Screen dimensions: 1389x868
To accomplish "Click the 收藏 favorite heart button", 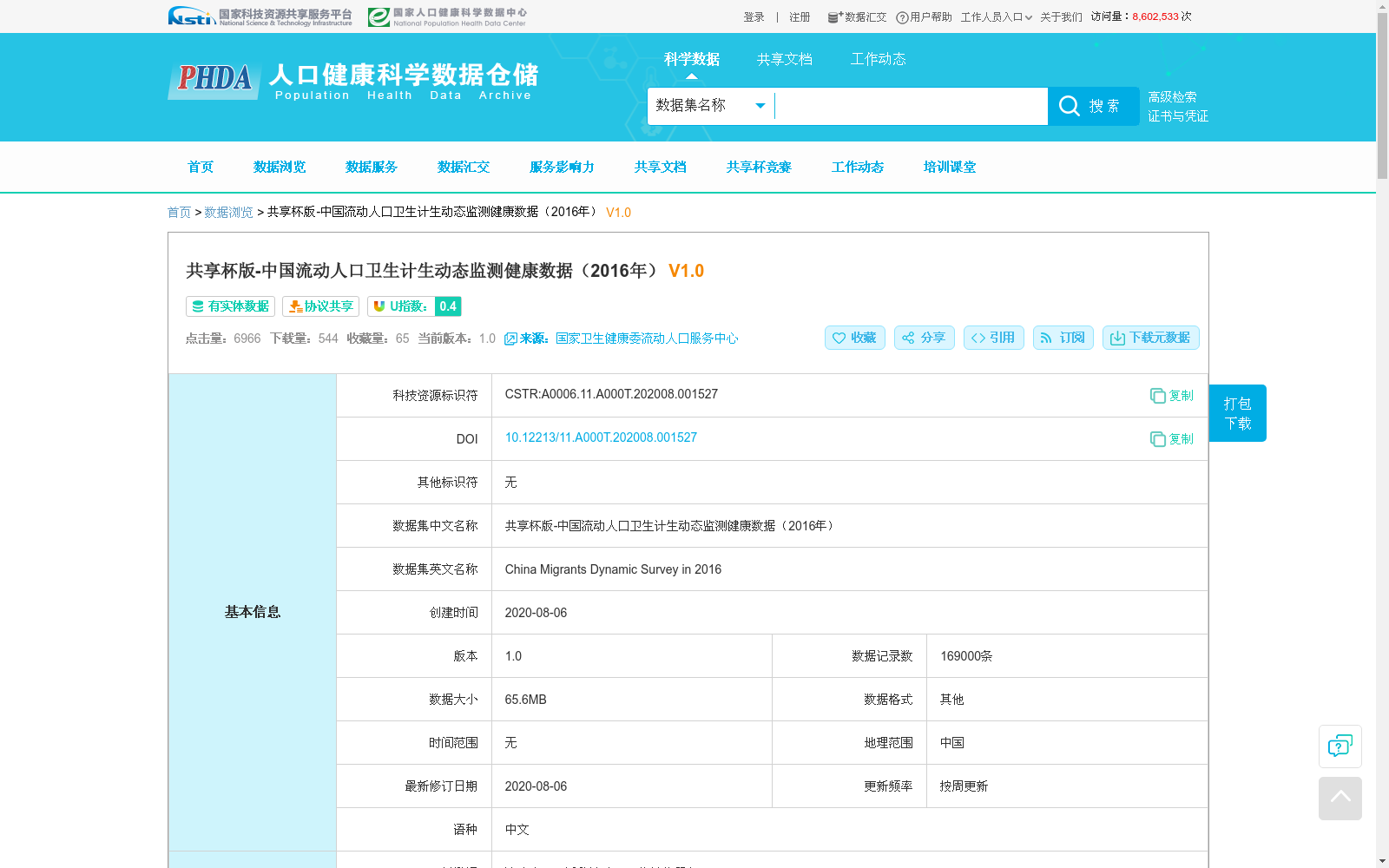I will tap(855, 338).
